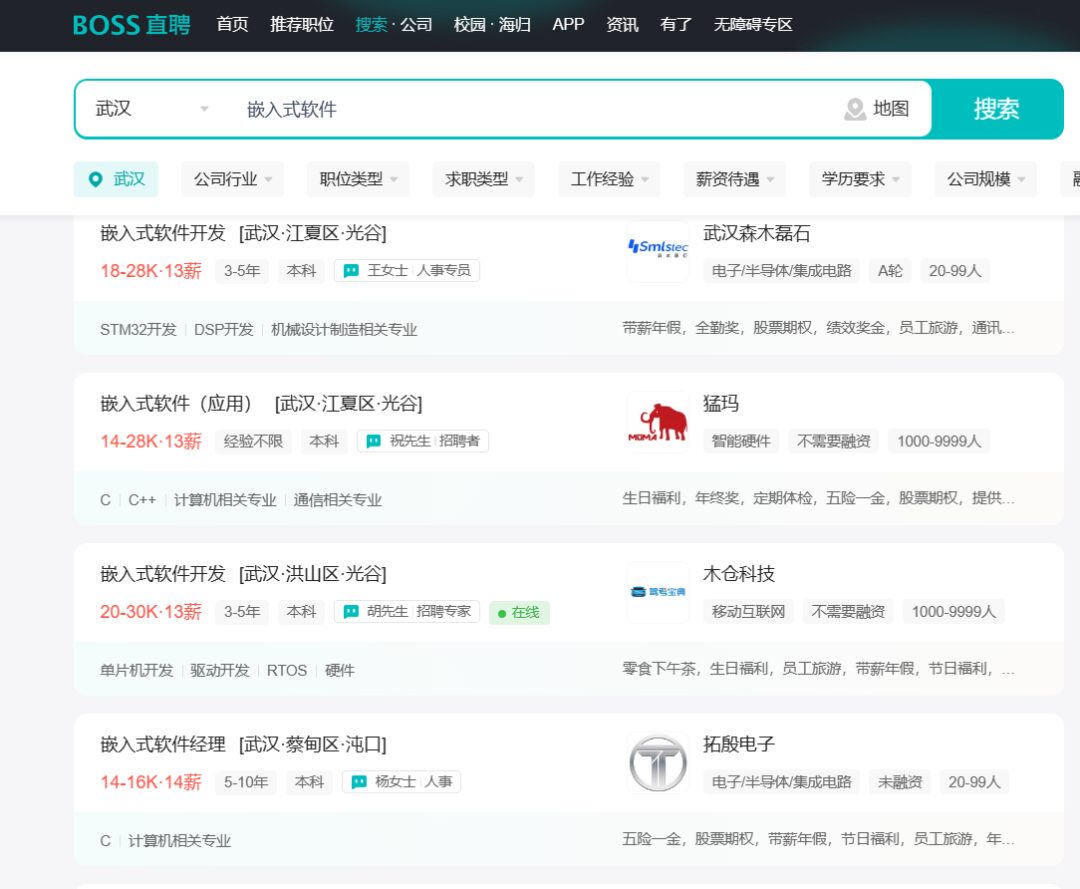Viewport: 1080px width, 889px height.
Task: Open the 木仓科技 company logo
Action: point(658,592)
